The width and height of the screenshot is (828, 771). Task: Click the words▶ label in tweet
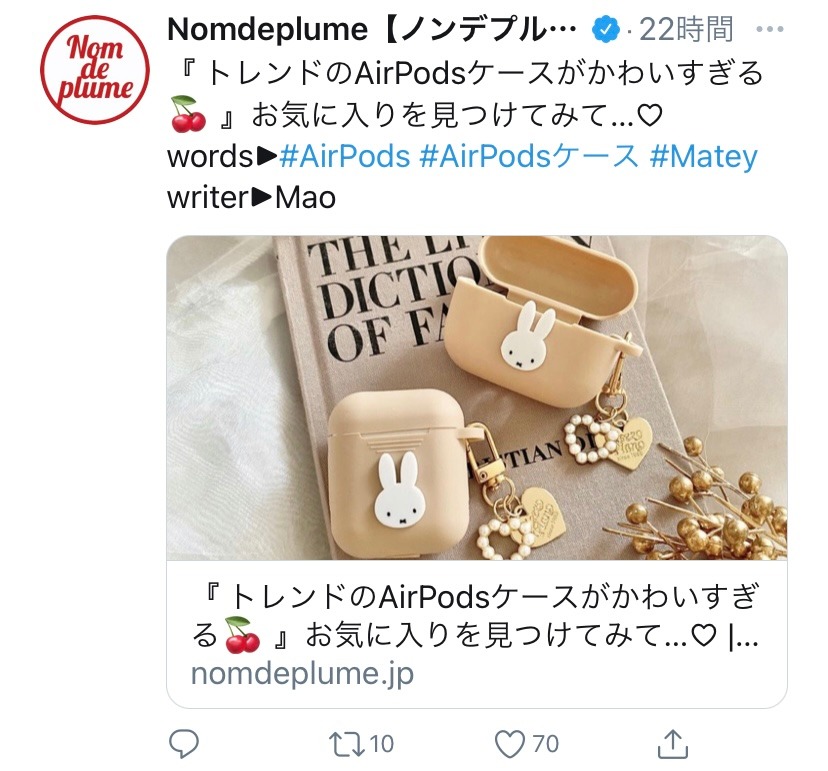(222, 157)
